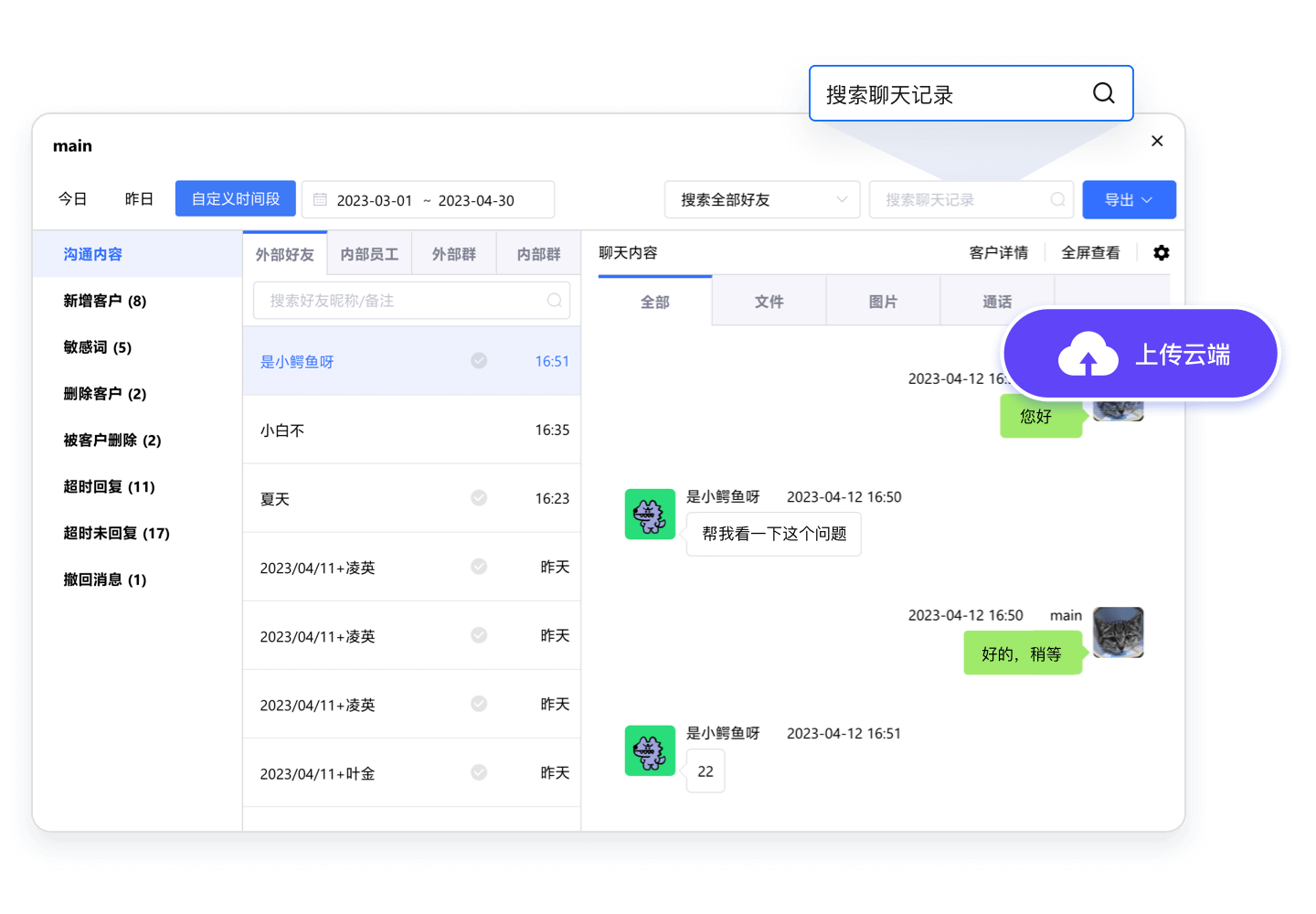Screen dimensions: 1316x914
Task: Click the magnifier icon in large chat search box
Action: click(1103, 93)
